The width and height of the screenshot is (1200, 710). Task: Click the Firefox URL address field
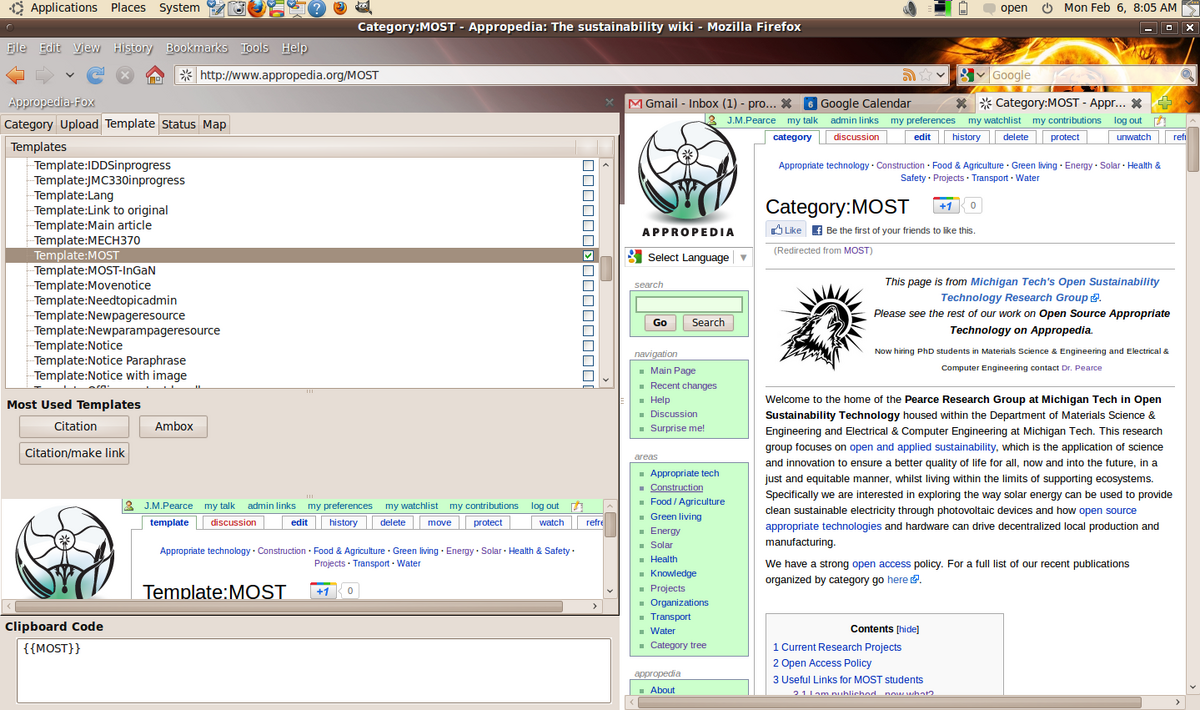(x=550, y=75)
